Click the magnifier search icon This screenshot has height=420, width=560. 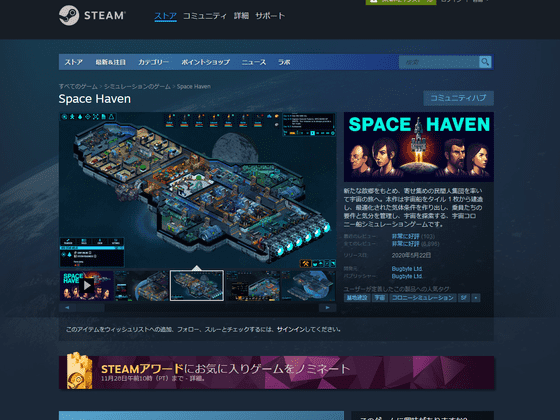485,62
